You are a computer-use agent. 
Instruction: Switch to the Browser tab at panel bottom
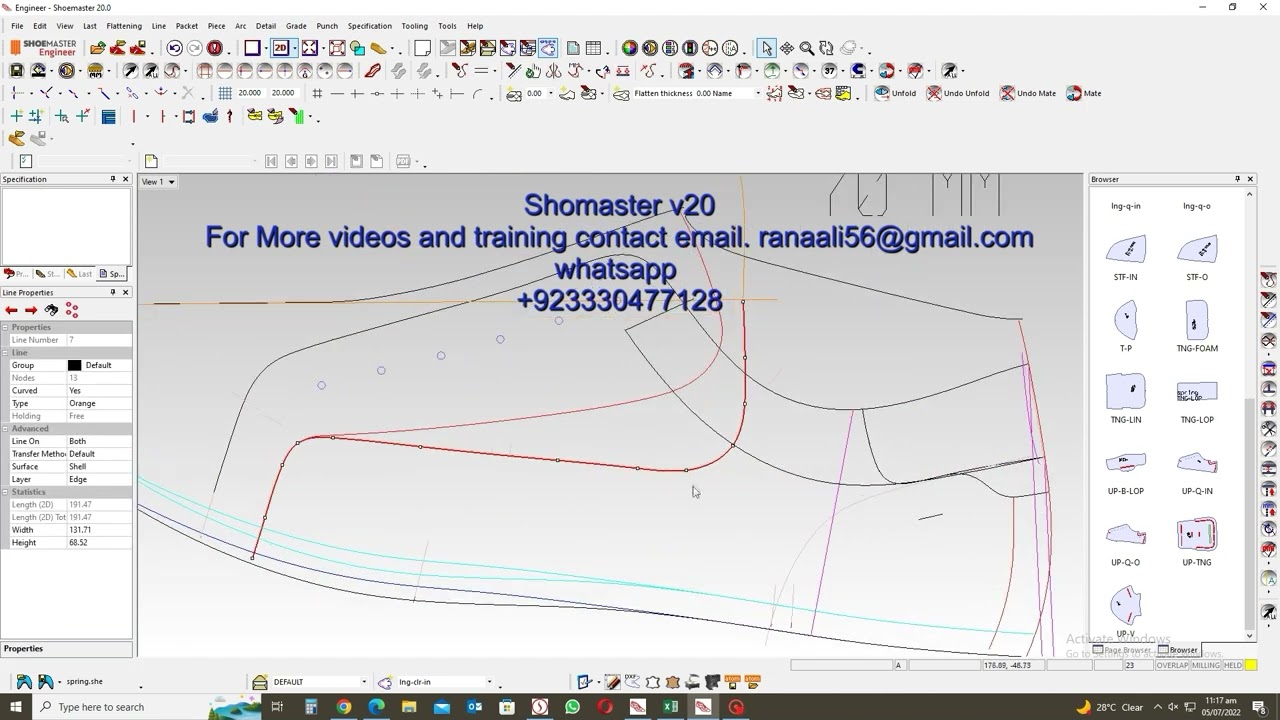pos(1178,650)
